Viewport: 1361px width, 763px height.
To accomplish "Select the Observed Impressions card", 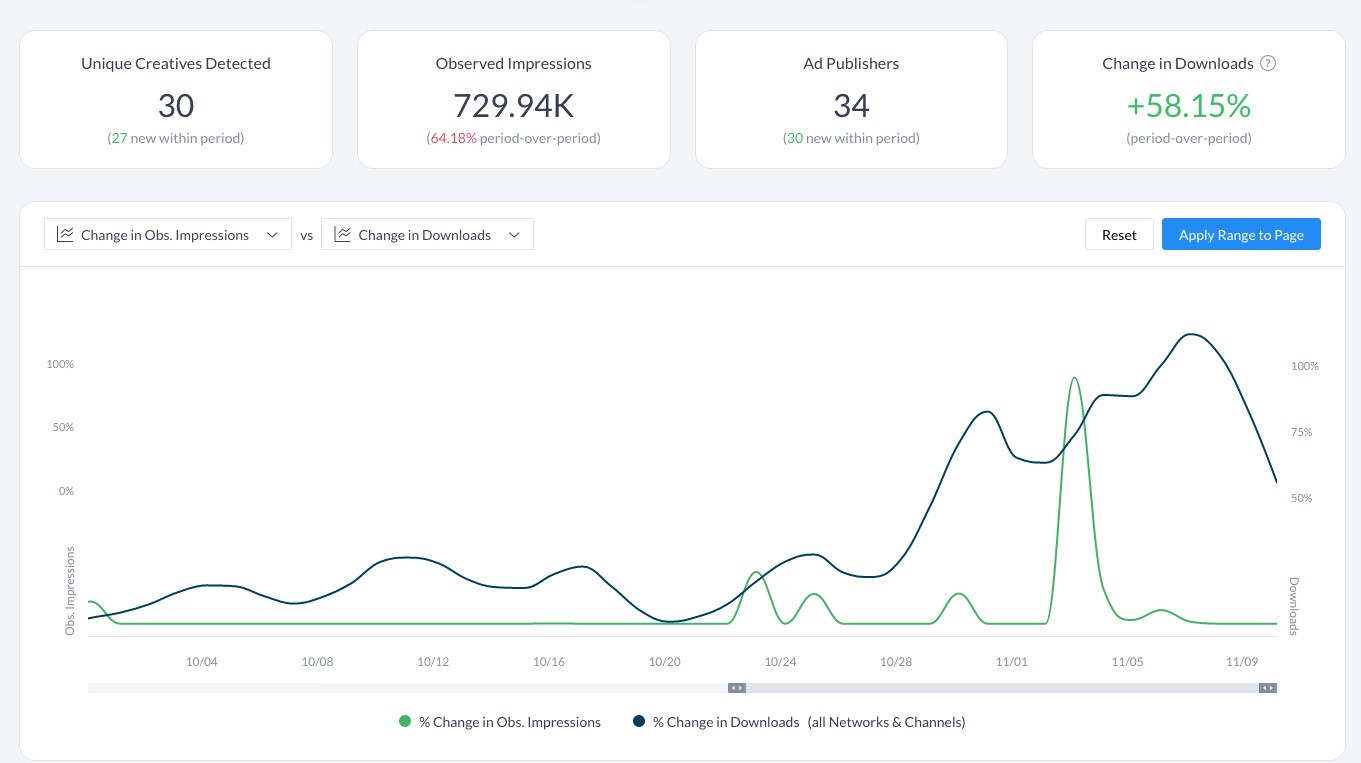I will (513, 99).
